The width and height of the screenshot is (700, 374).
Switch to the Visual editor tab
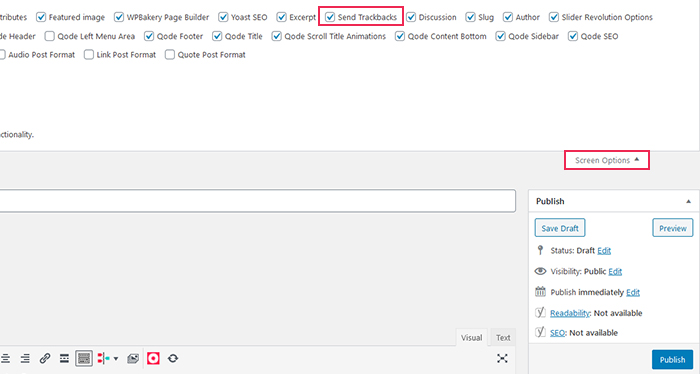(x=471, y=337)
